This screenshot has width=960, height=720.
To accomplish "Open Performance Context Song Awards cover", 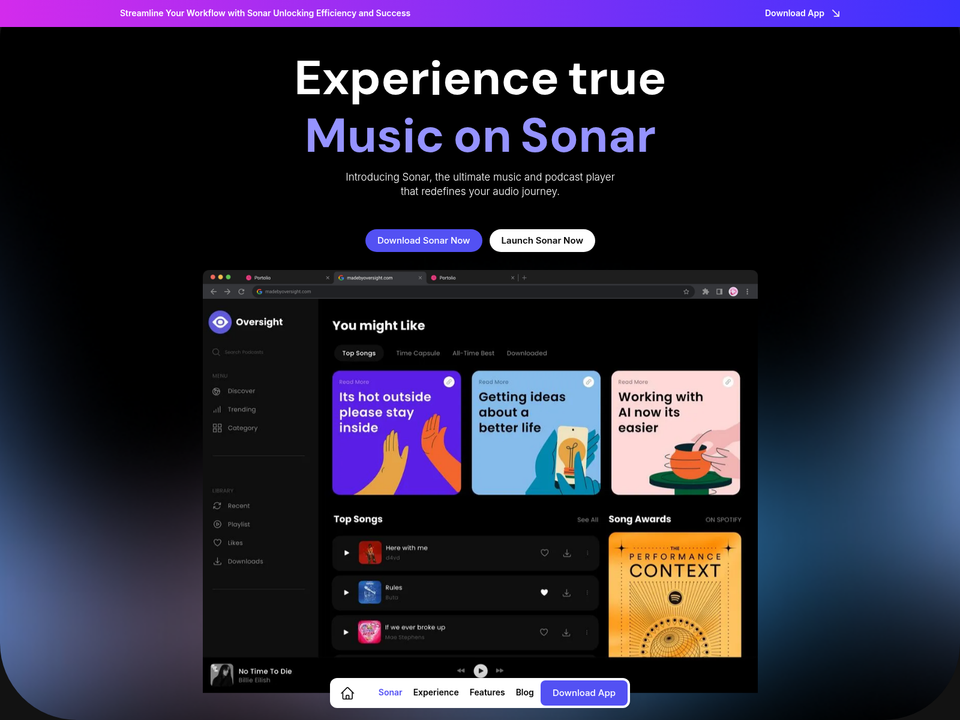I will coord(675,594).
